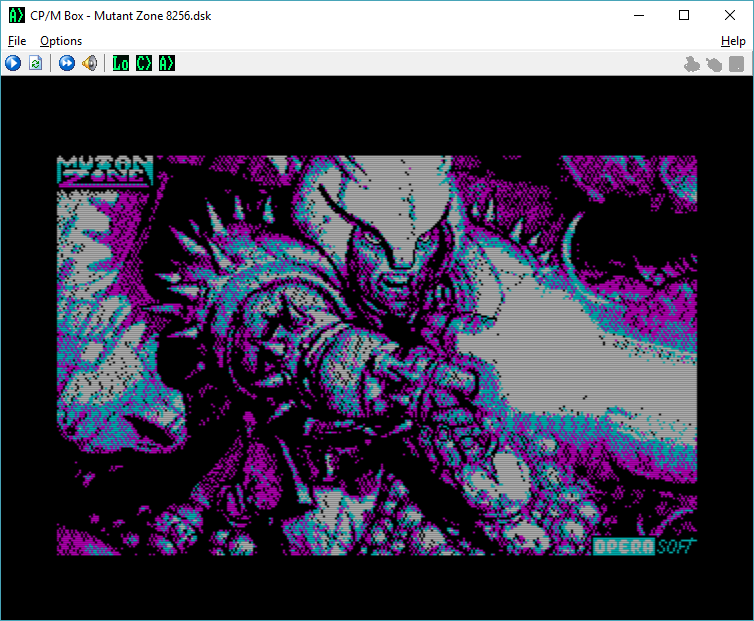
Task: Close the CP/M Box window
Action: [729, 15]
